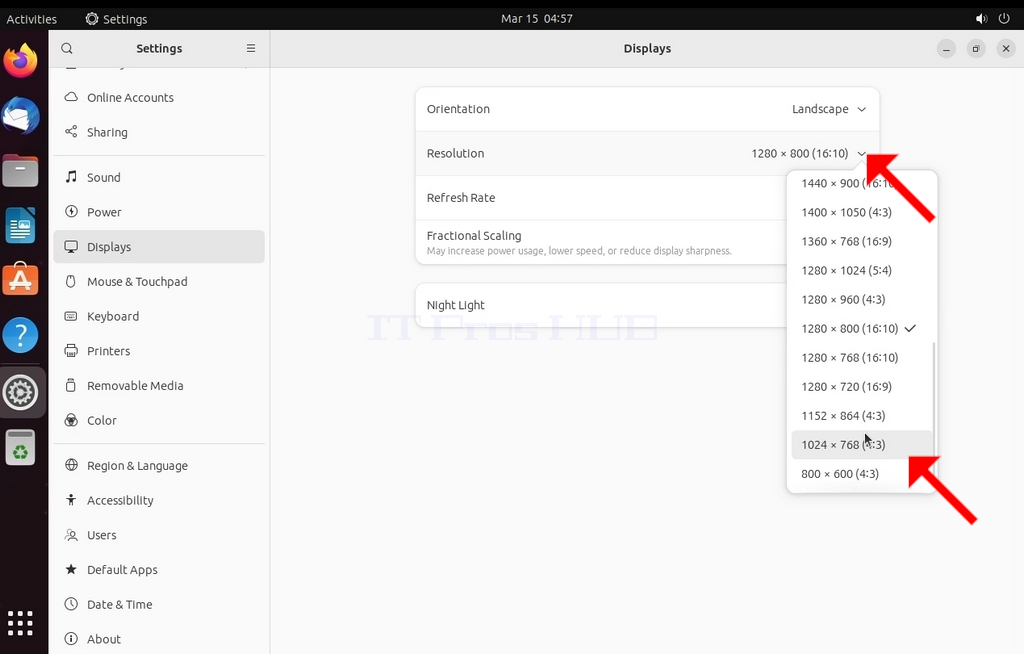Click the globe icon beside Region & Language

click(x=71, y=465)
